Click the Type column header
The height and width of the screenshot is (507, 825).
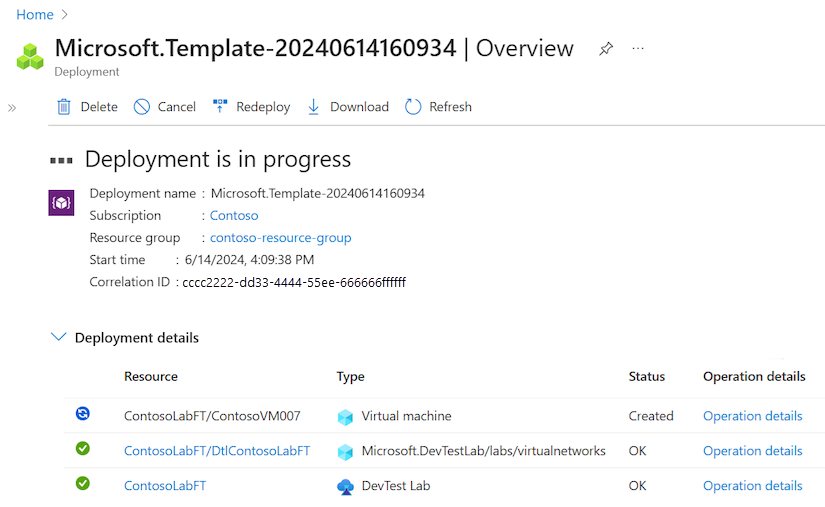[x=350, y=377]
